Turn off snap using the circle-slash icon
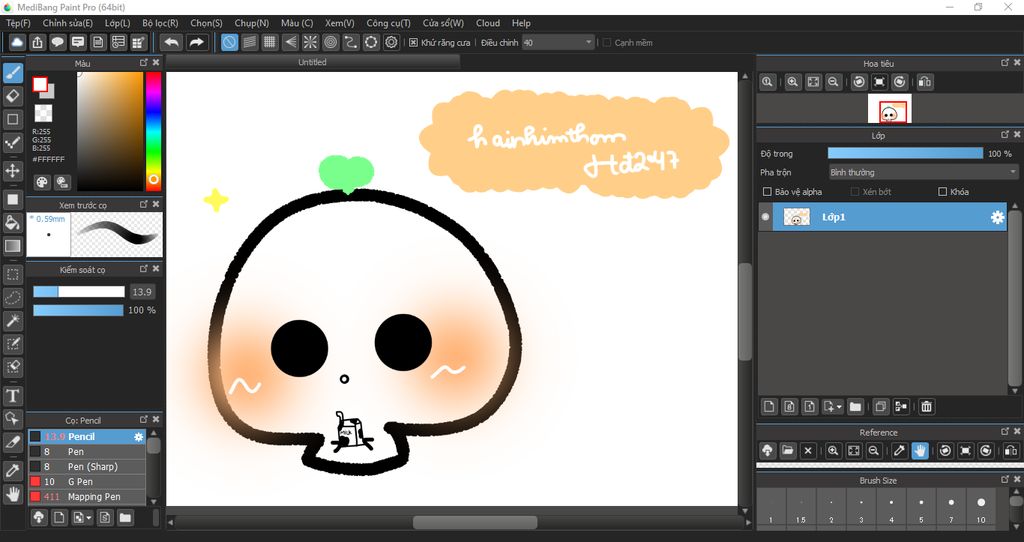 pos(229,42)
